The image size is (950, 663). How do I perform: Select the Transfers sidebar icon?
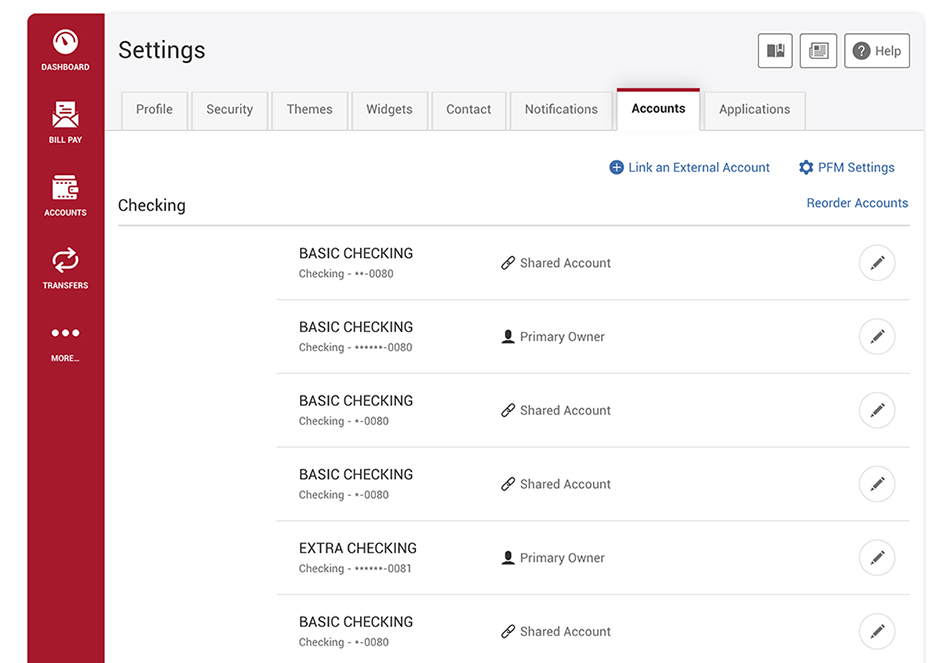tap(65, 268)
